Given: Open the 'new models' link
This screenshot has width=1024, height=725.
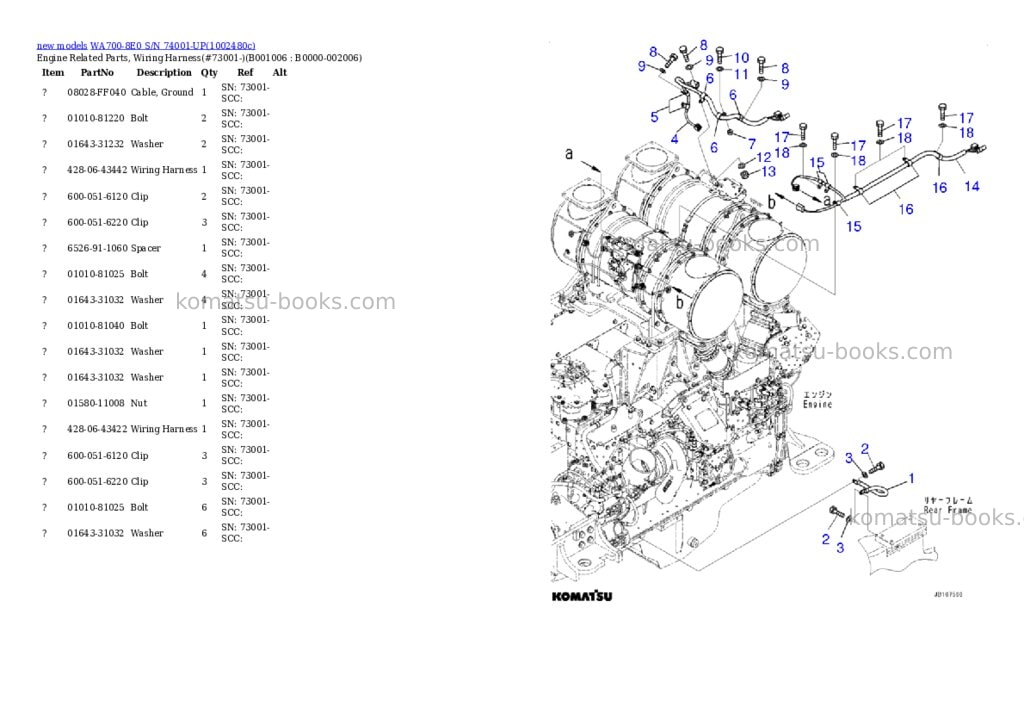Looking at the screenshot, I should coord(62,46).
